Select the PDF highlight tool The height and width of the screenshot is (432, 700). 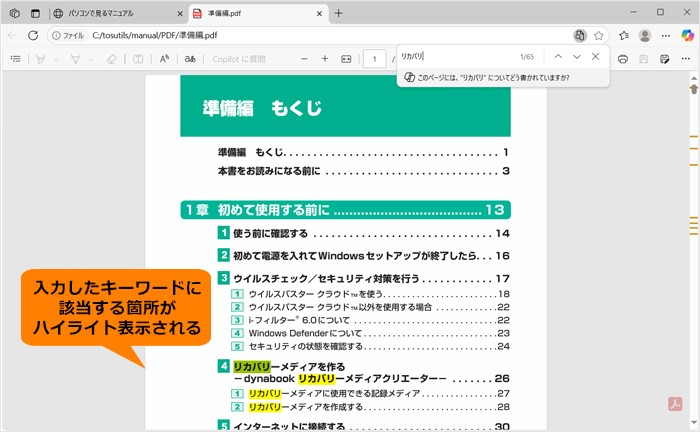coord(41,59)
